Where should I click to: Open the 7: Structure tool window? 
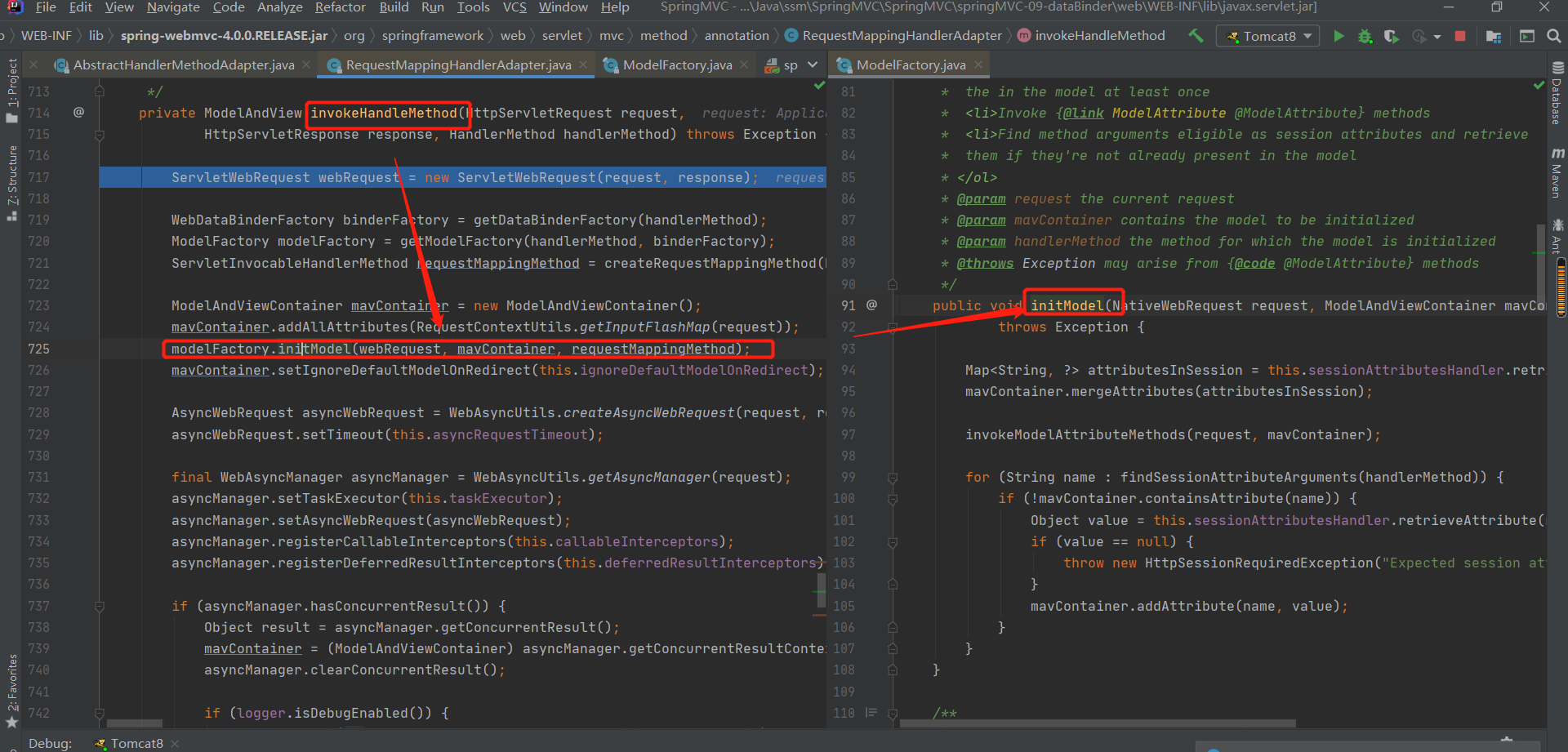(11, 183)
